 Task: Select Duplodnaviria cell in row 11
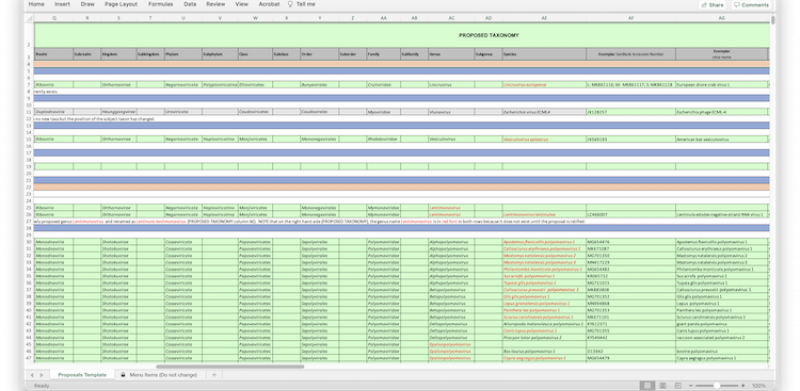point(54,112)
